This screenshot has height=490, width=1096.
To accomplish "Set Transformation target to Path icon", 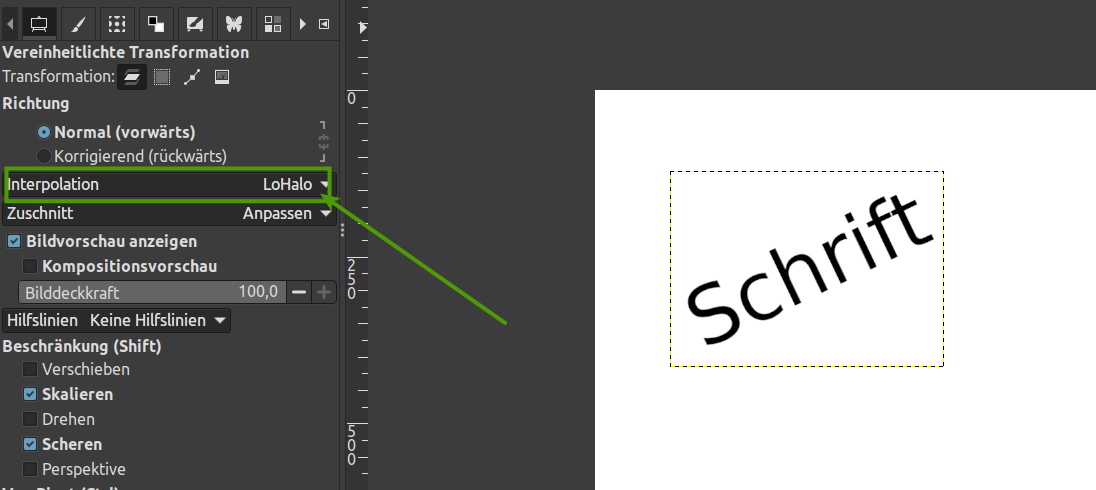I will (x=192, y=77).
